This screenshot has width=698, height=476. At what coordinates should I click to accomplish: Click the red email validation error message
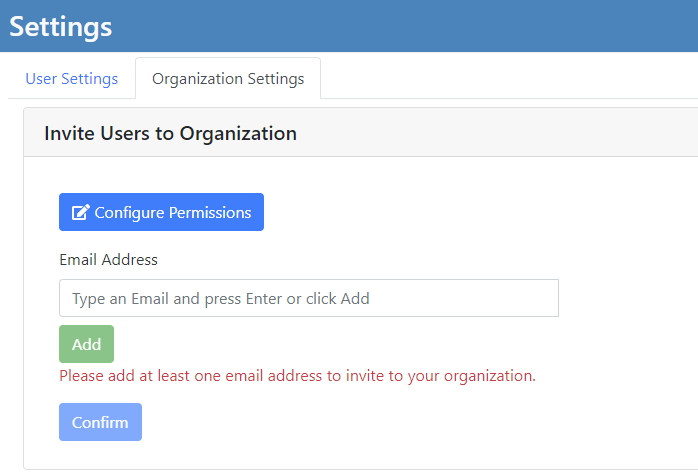pyautogui.click(x=297, y=376)
